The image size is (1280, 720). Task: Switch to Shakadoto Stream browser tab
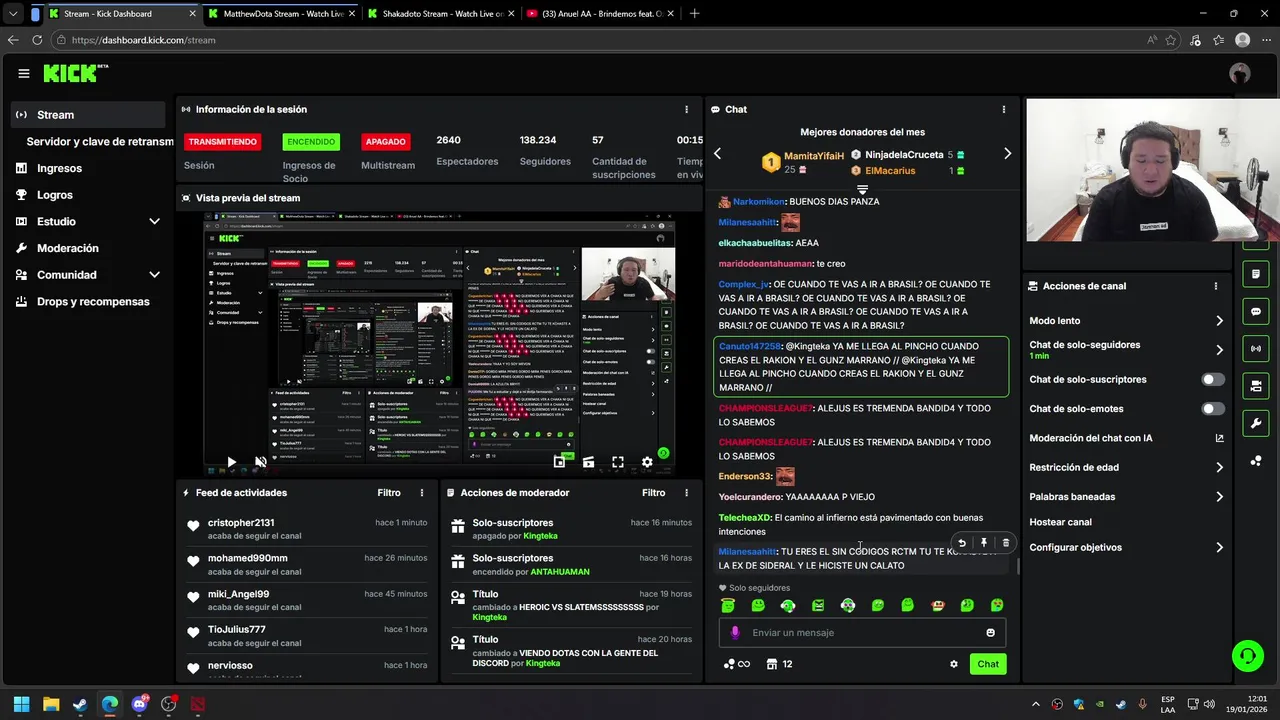pyautogui.click(x=440, y=14)
